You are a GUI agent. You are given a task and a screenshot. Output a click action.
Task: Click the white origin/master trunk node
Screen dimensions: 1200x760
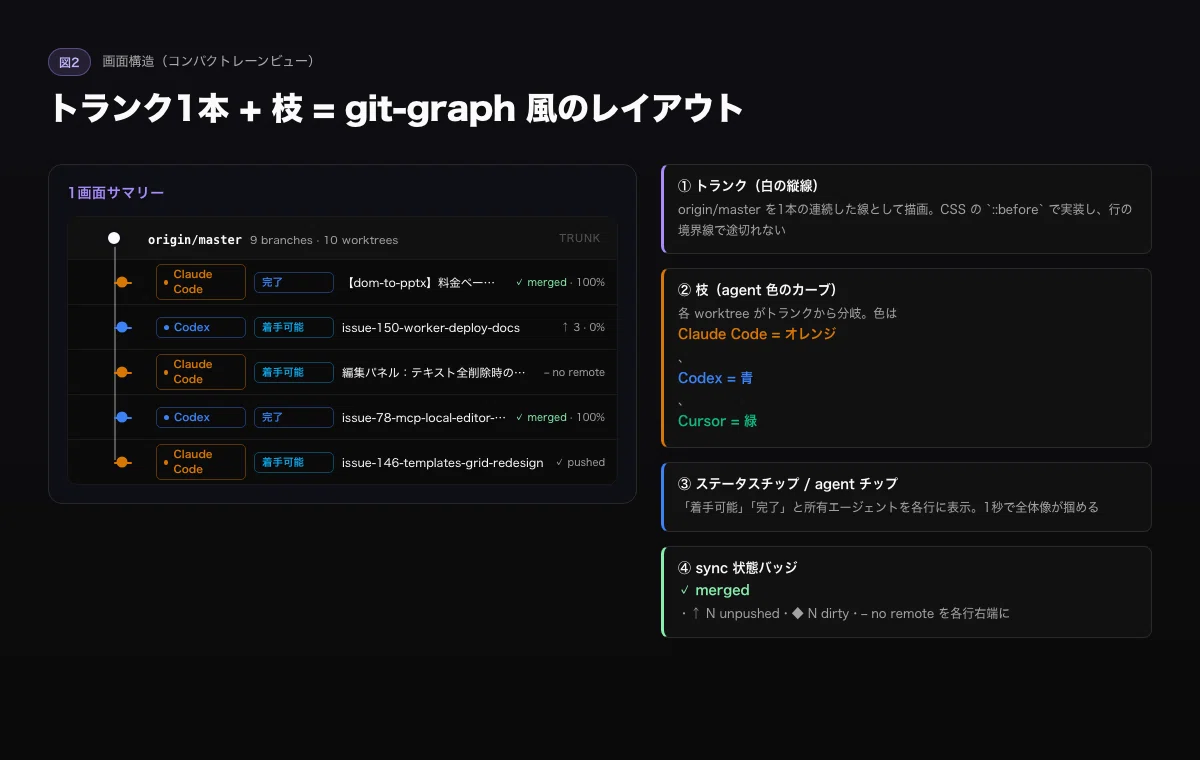click(114, 238)
